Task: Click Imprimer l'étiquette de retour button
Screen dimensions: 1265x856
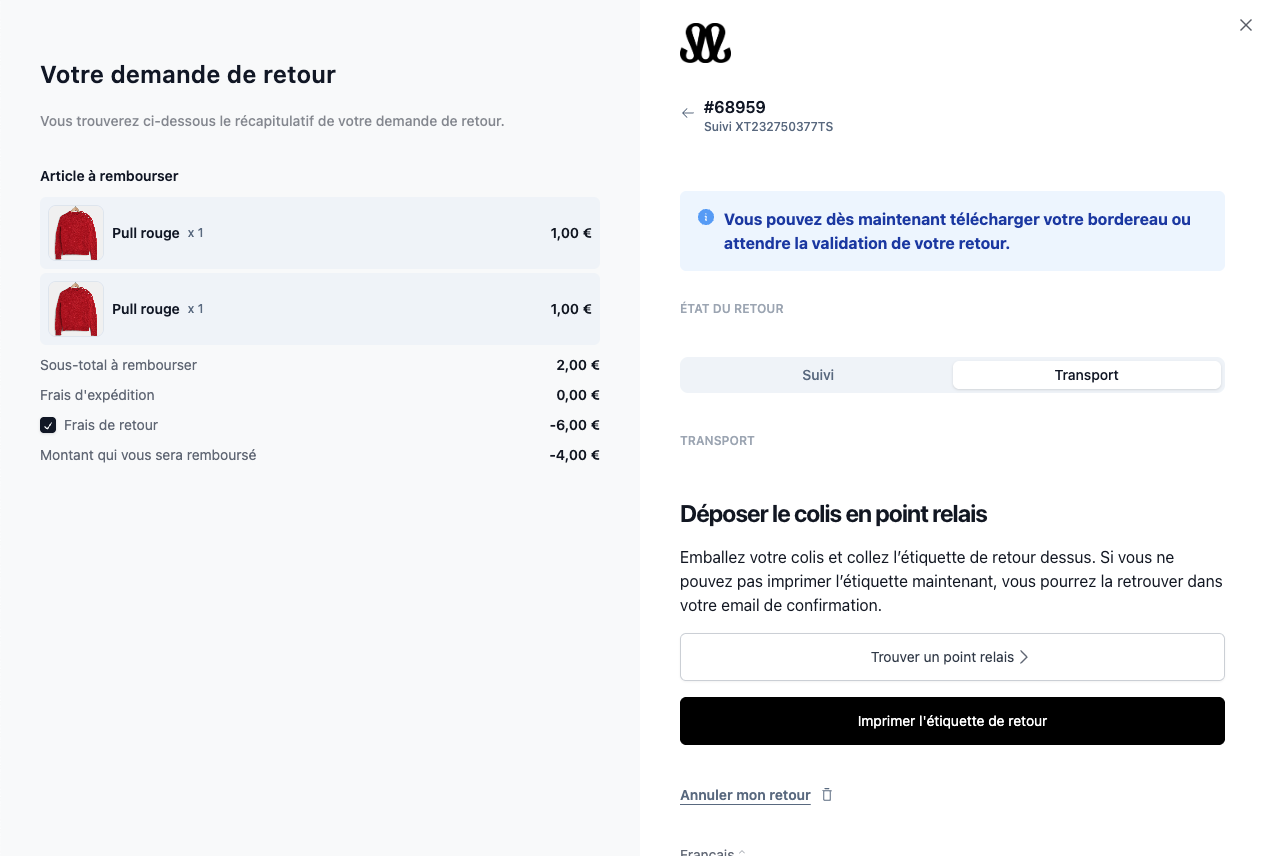Action: 952,721
